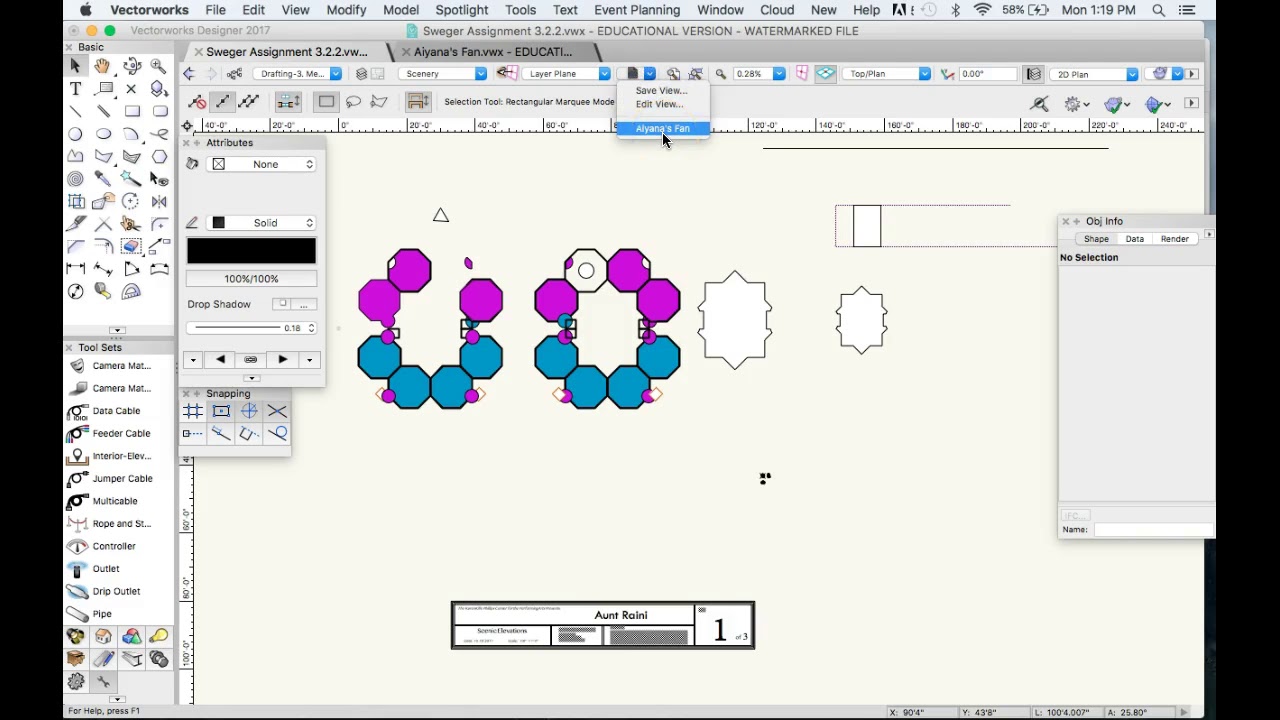Choose Edit View... from dropdown
The width and height of the screenshot is (1280, 720).
pos(659,104)
